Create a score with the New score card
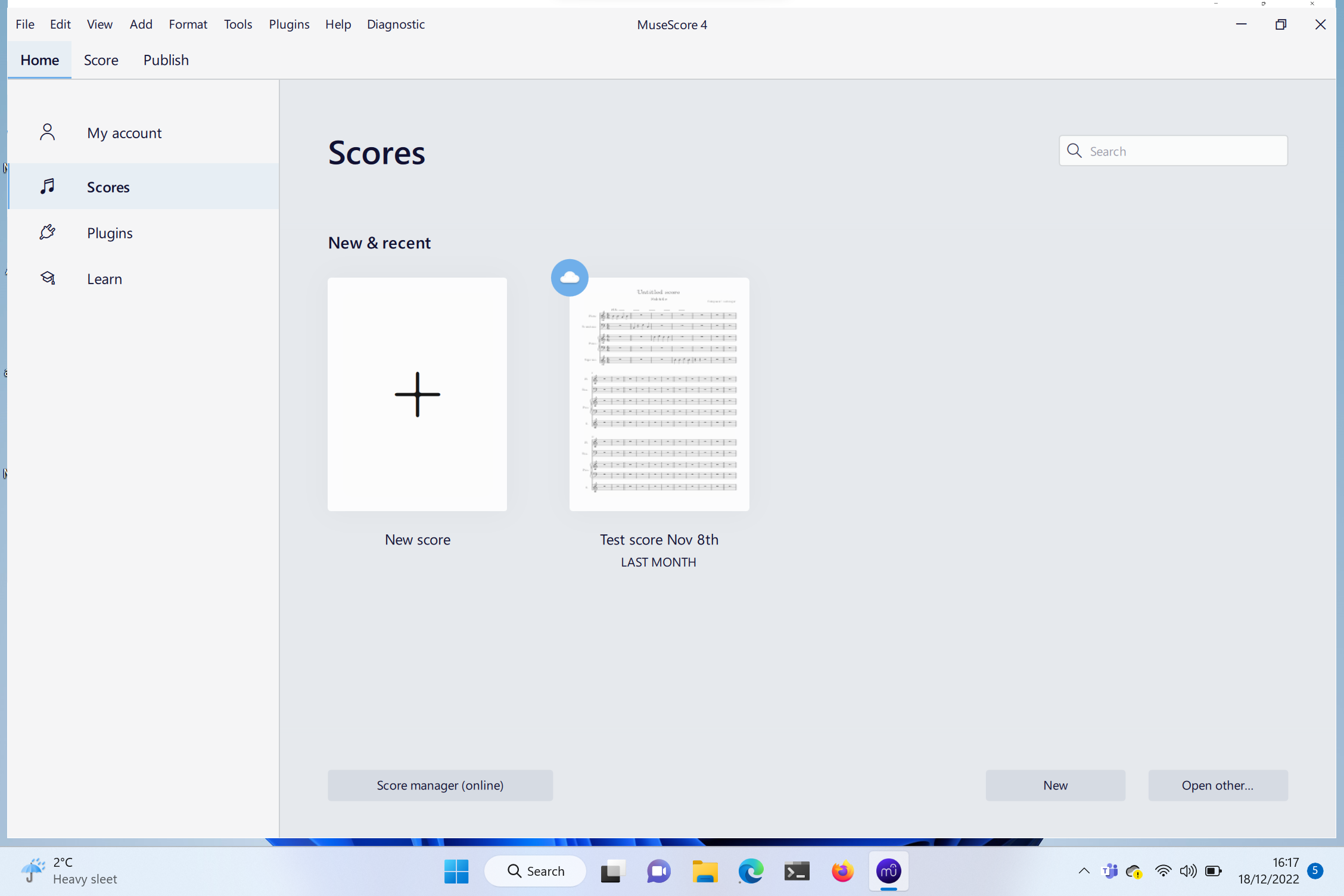The image size is (1344, 896). (416, 394)
